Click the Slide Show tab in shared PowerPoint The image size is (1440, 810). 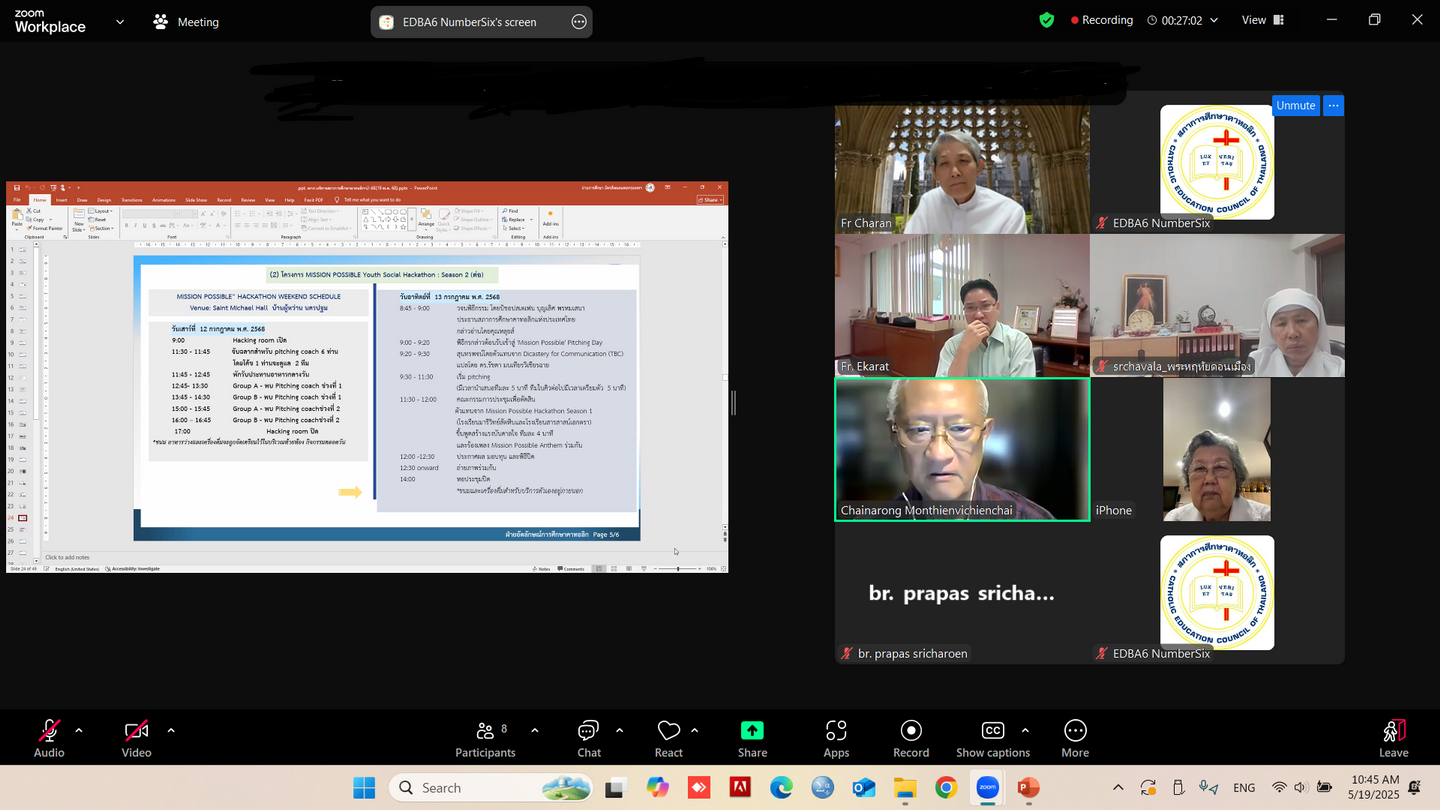point(196,200)
